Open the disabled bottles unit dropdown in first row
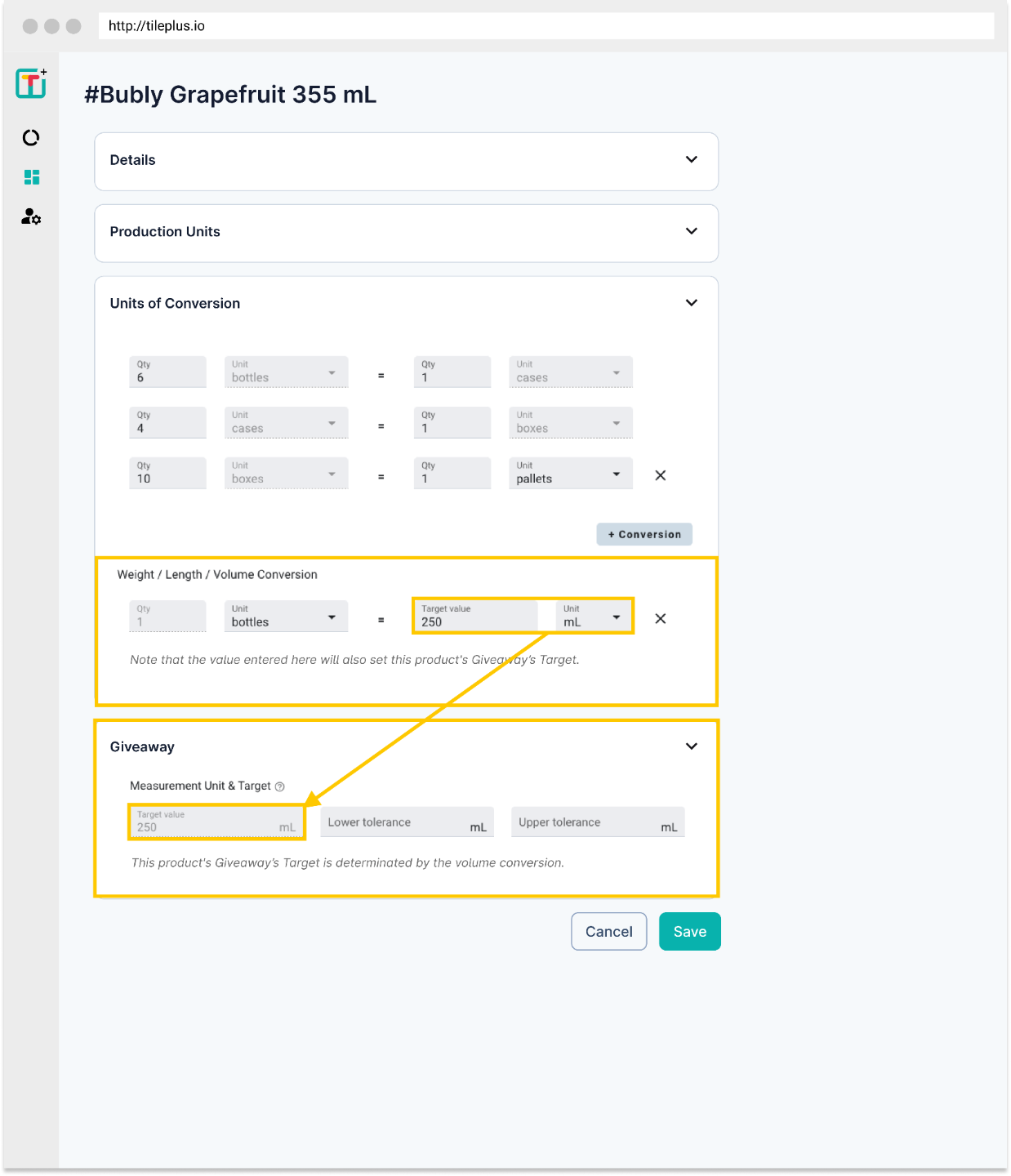 (x=287, y=372)
